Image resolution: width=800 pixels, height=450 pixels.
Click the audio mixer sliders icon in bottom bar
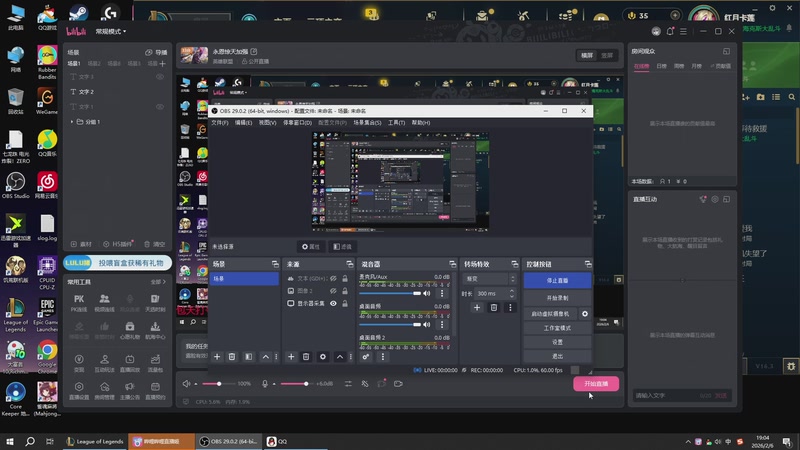[x=348, y=384]
